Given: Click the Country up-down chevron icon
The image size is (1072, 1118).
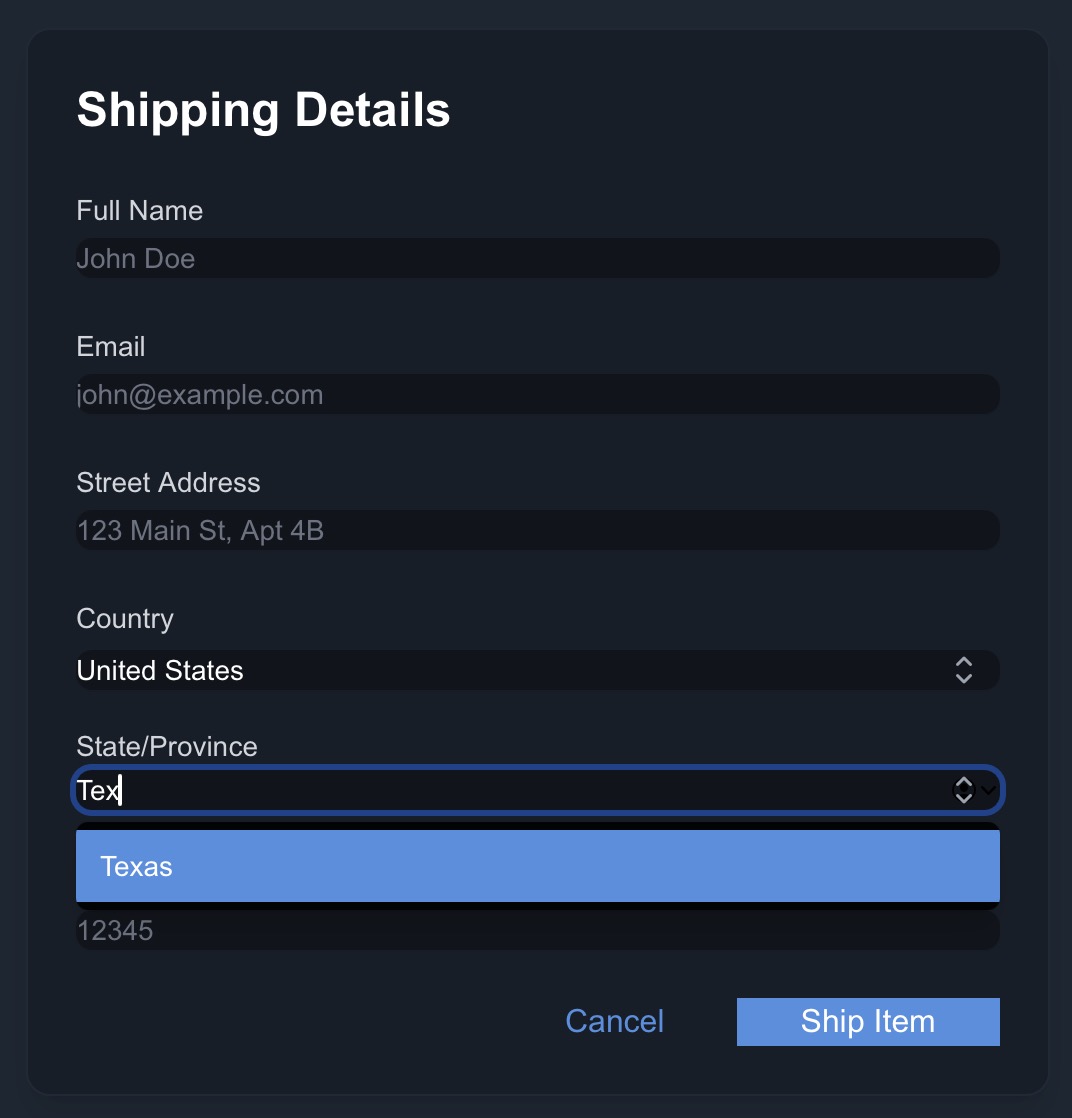Looking at the screenshot, I should tap(964, 670).
